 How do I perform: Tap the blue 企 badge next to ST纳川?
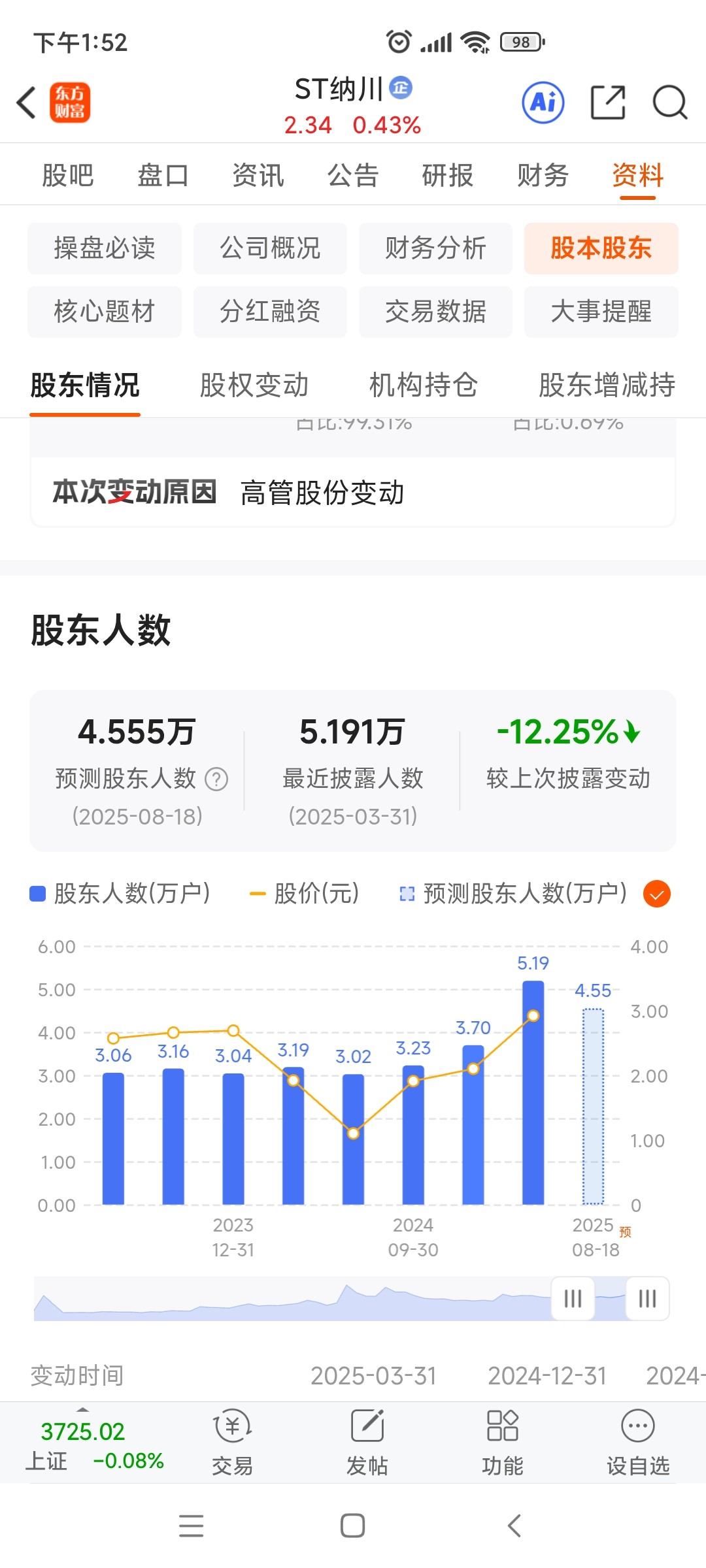[x=401, y=88]
